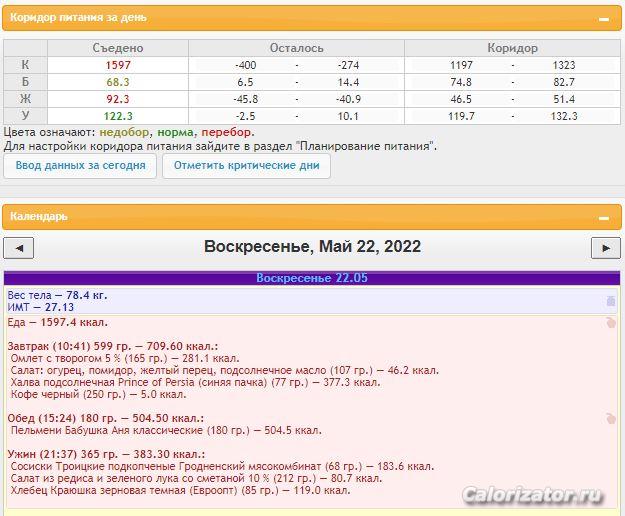Click the food icon beside the Обед entry
The width and height of the screenshot is (625, 516).
tap(611, 418)
